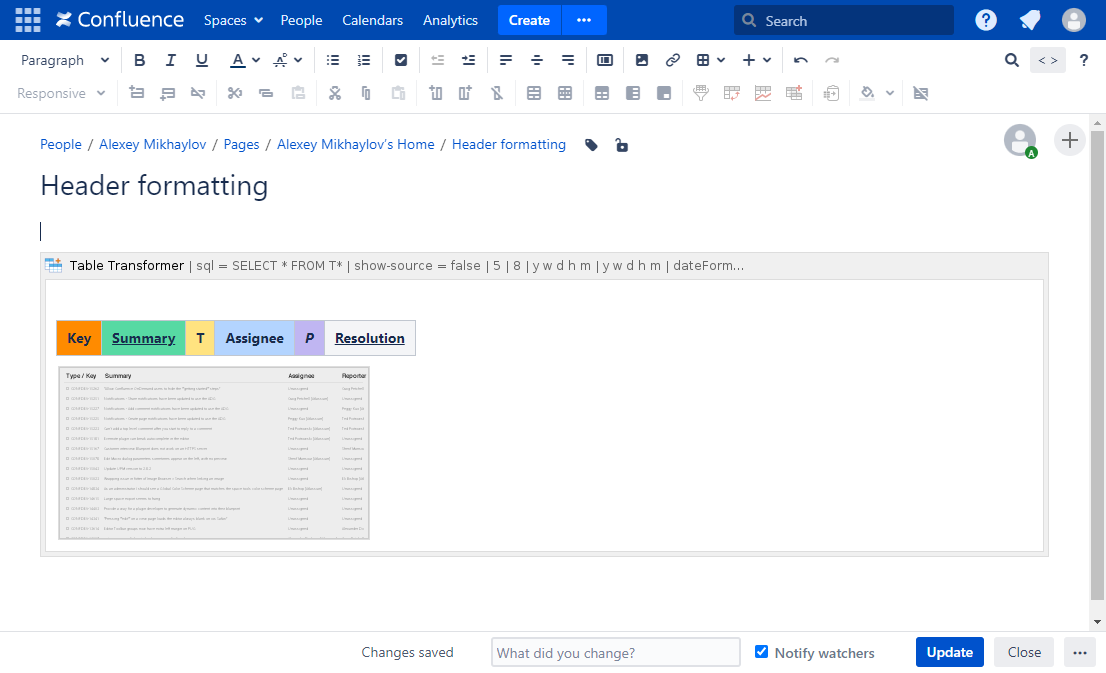Screen dimensions: 1106x673
Task: Open Confluence app switcher grid
Action: 28,20
